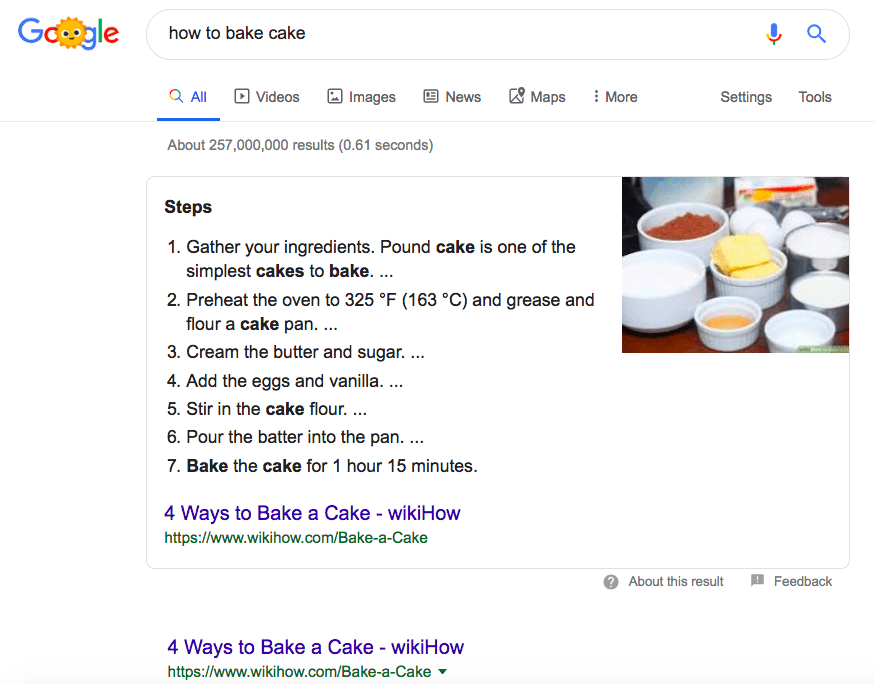This screenshot has width=874, height=684.
Task: Open the Tools options
Action: [x=815, y=97]
